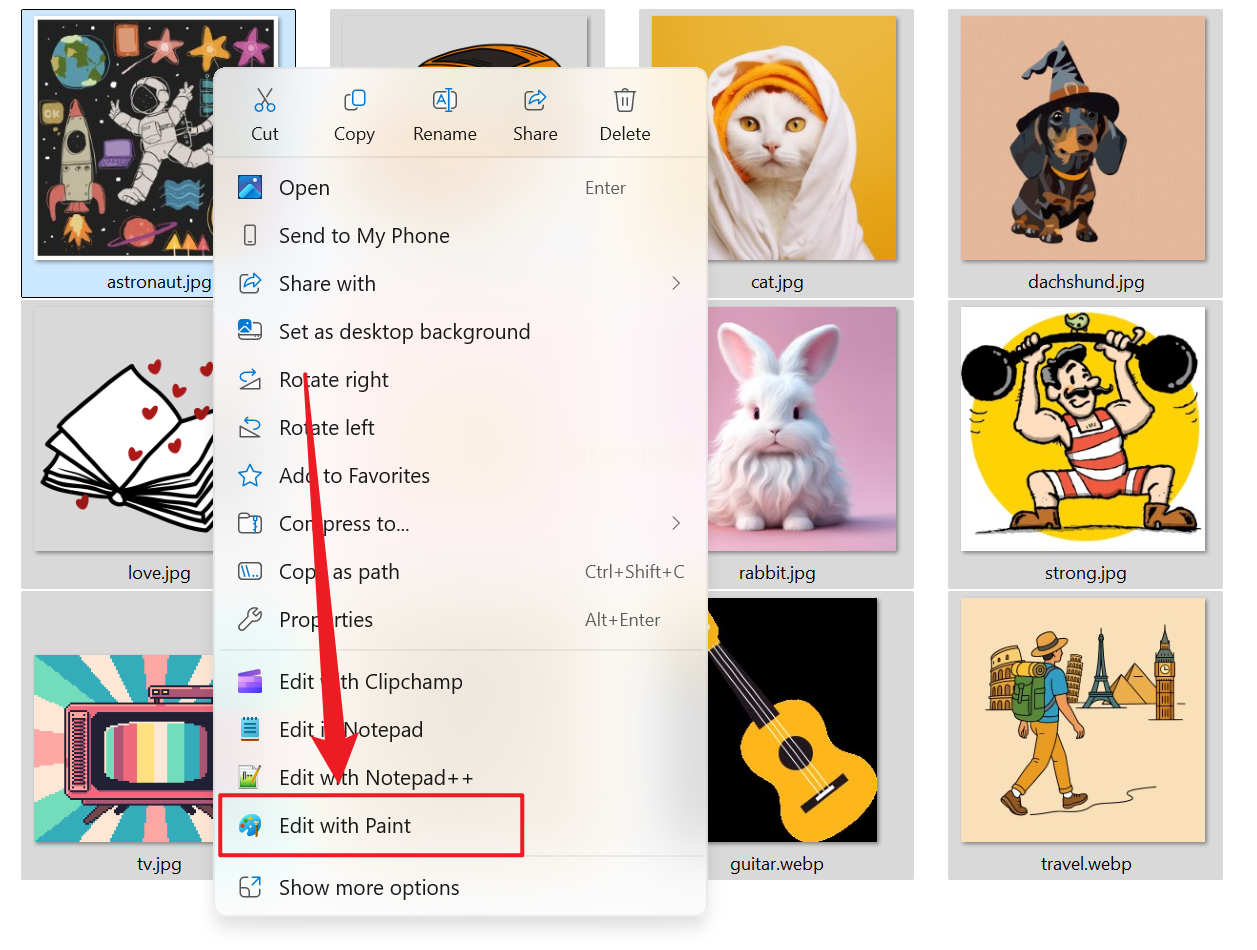Click the tv.jpg file name
This screenshot has width=1257, height=950.
tap(159, 864)
